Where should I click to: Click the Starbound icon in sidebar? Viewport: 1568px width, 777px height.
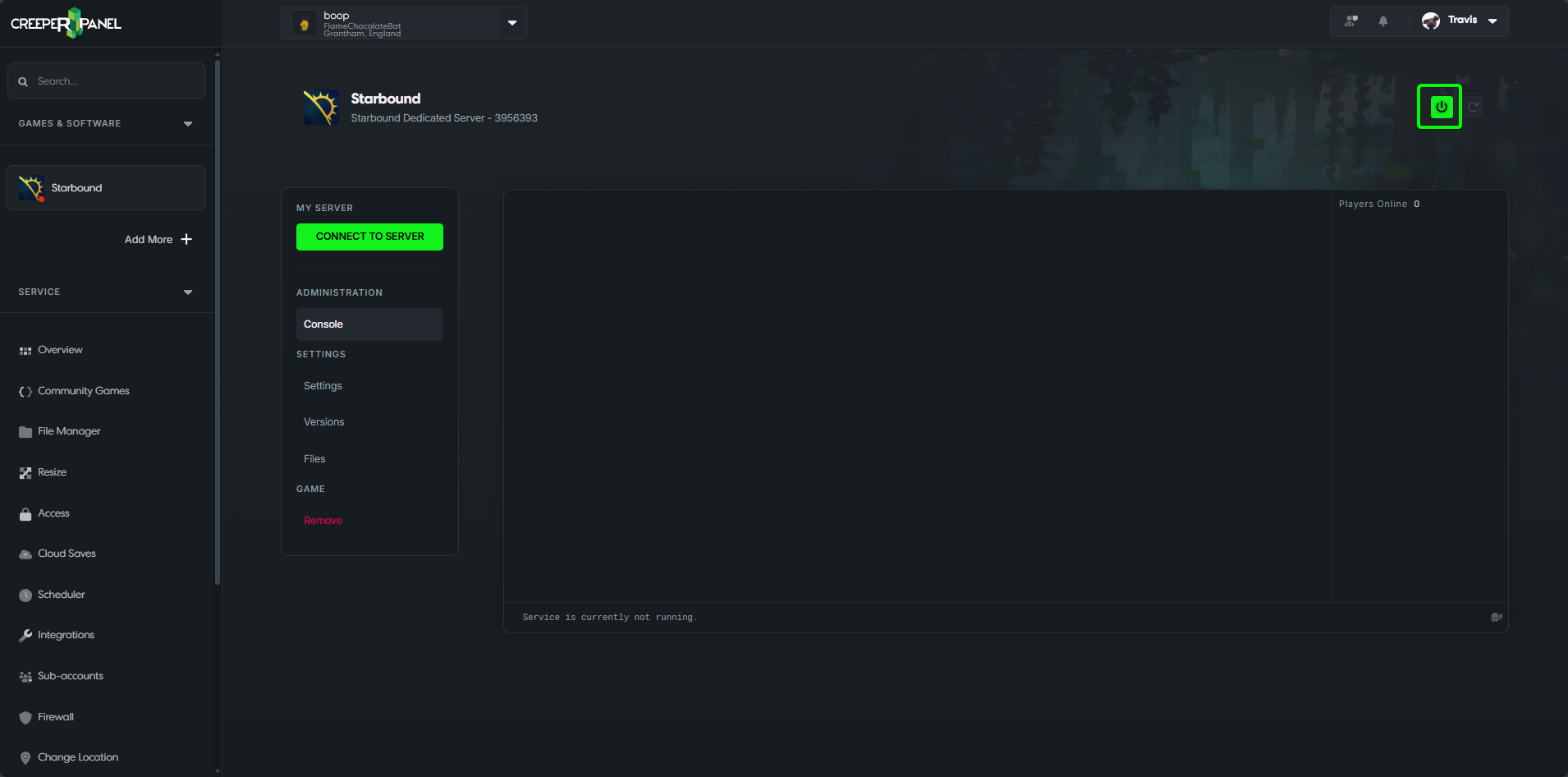[31, 188]
